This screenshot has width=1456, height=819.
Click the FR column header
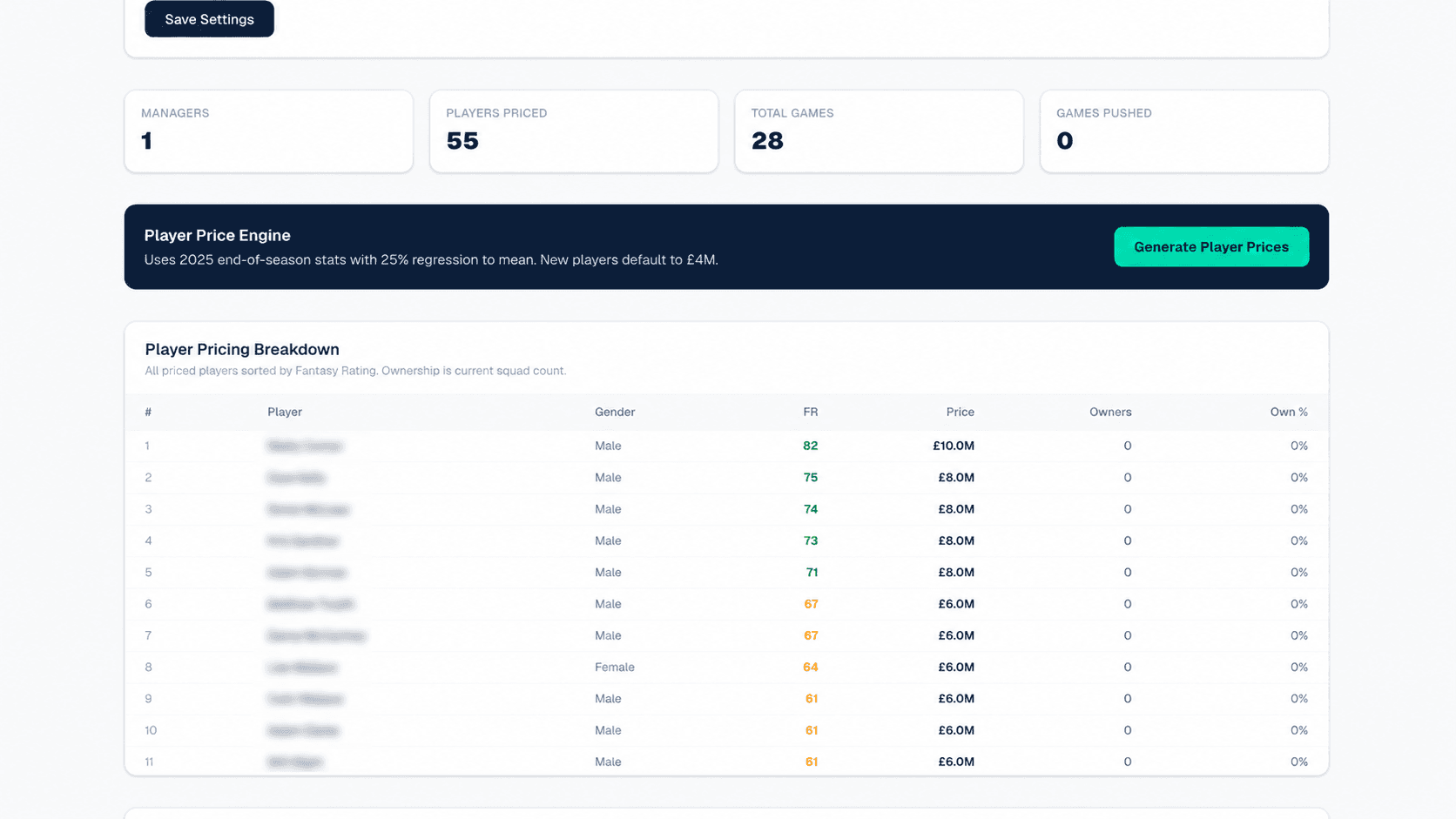pos(810,413)
